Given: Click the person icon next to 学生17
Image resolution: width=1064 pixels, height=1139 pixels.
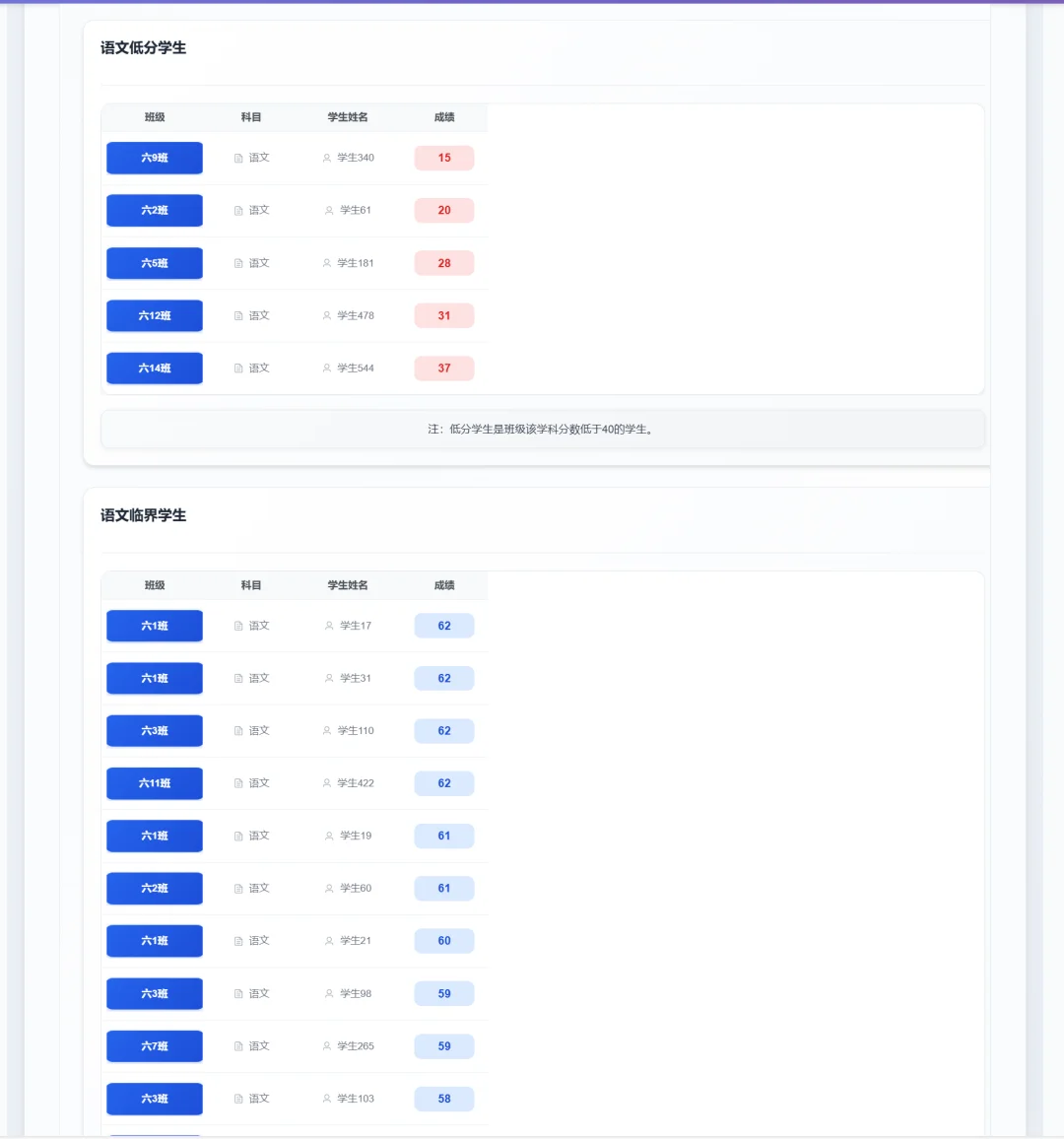Looking at the screenshot, I should coord(329,627).
